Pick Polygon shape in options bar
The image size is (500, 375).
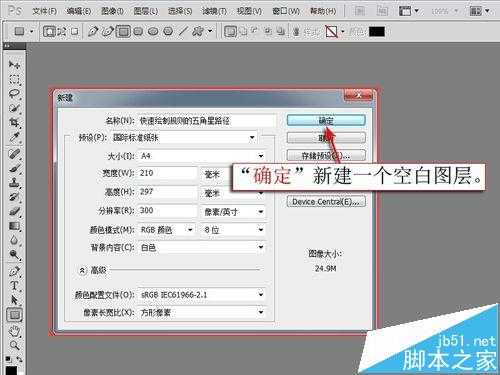(x=168, y=32)
